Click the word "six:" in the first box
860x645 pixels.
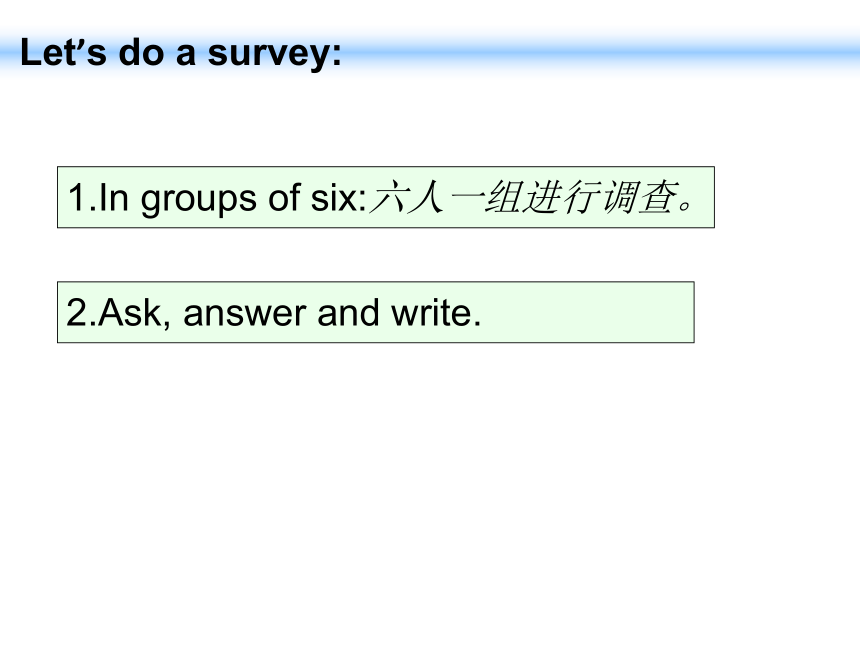[338, 197]
